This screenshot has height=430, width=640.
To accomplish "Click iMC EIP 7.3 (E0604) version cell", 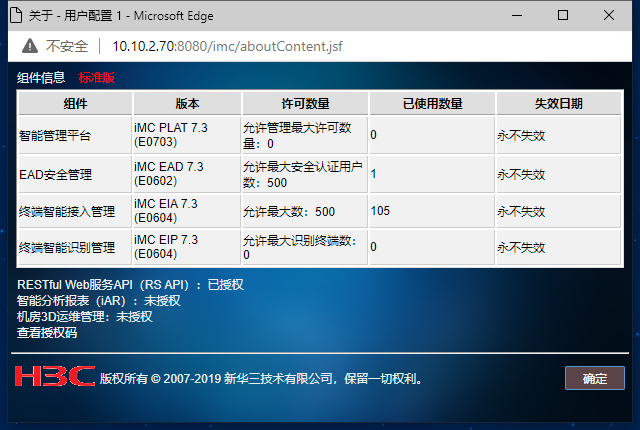I will tap(187, 247).
